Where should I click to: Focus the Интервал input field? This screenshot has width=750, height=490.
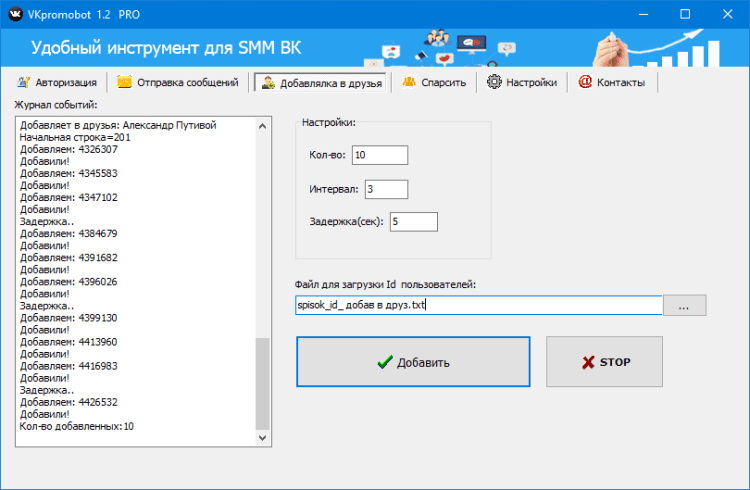point(386,189)
